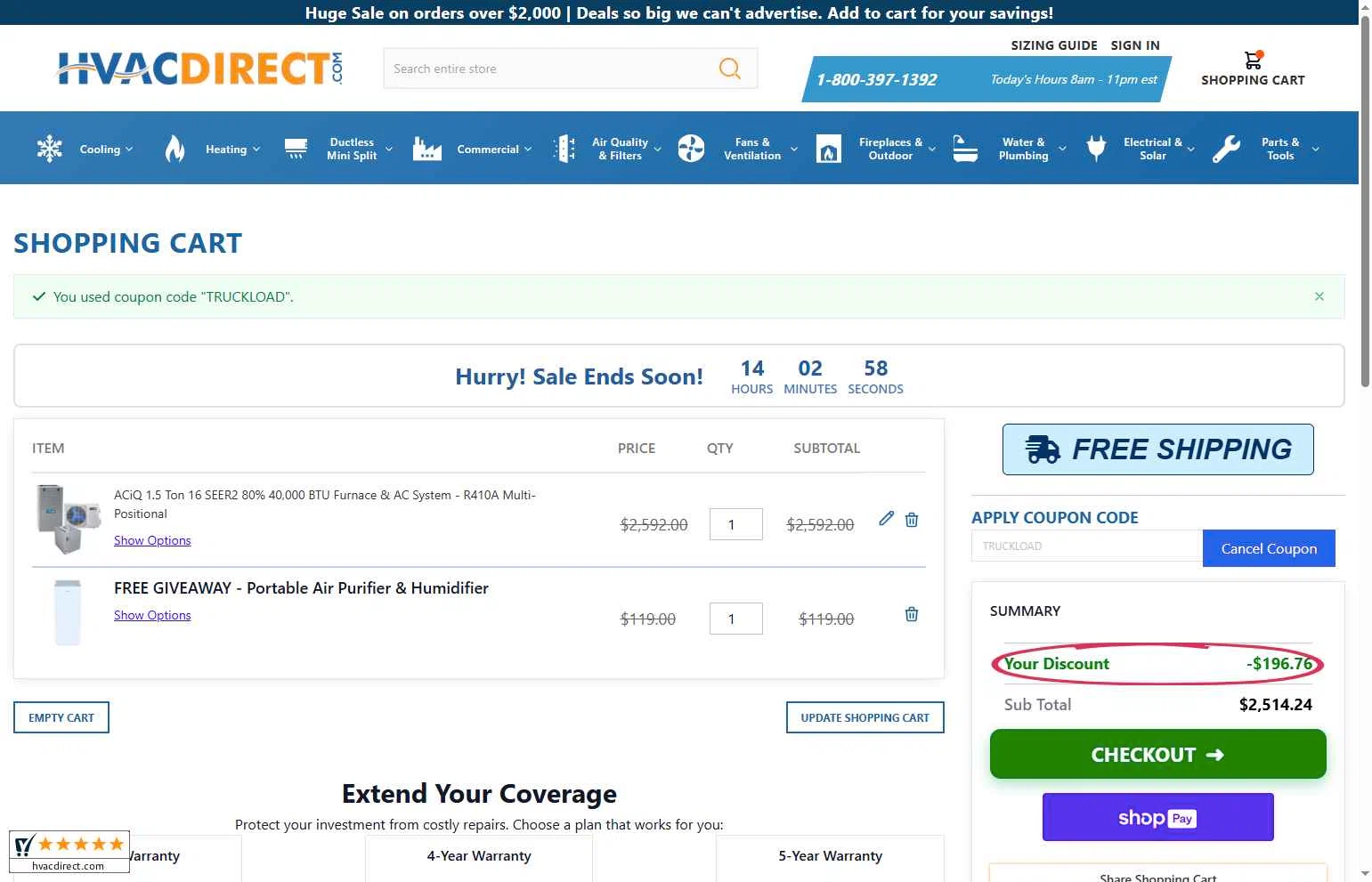Click the Ductless Mini Split unit icon
1372x882 pixels.
(x=296, y=149)
